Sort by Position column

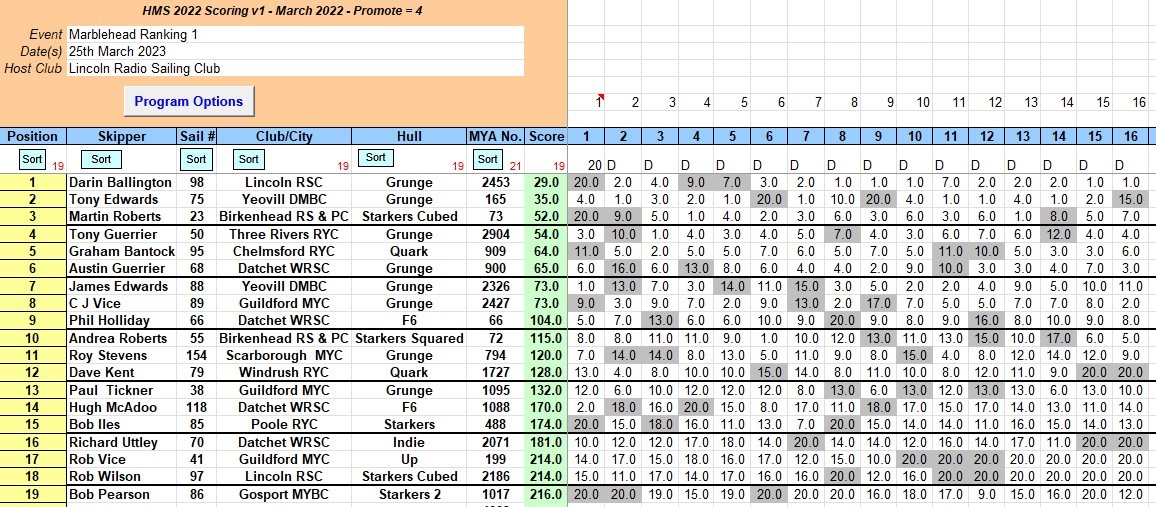point(32,159)
